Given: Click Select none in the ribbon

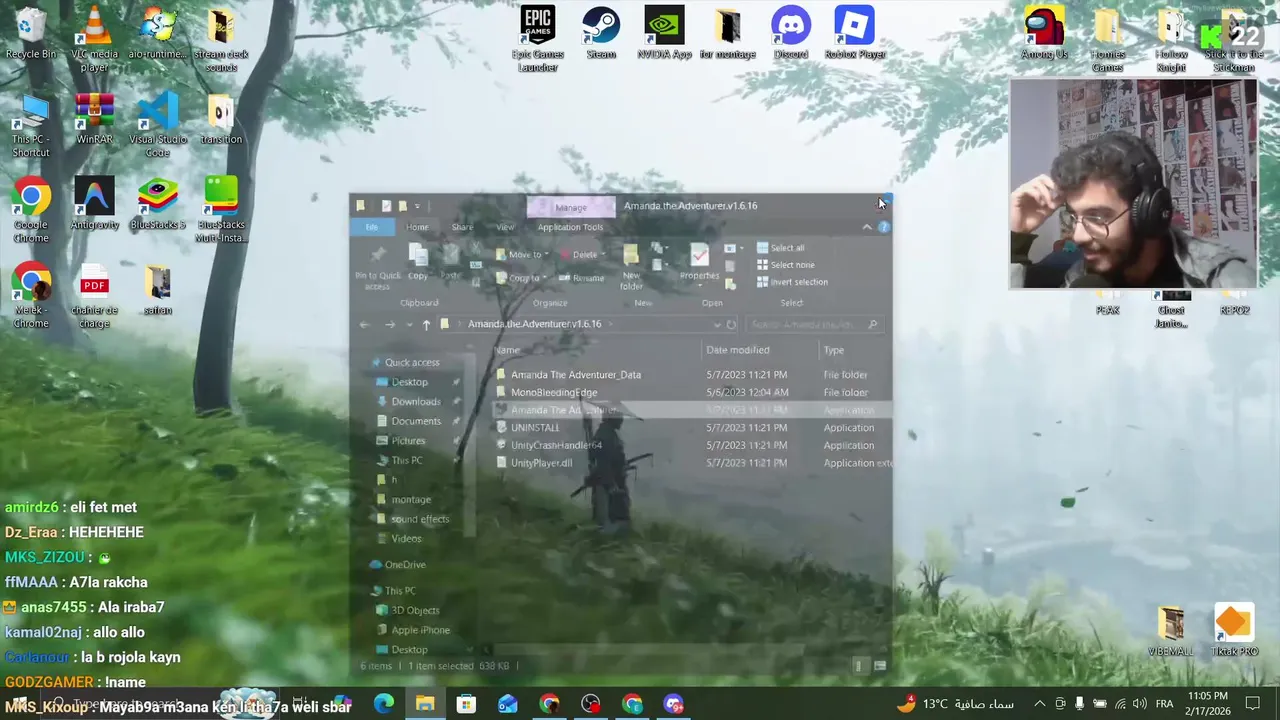Looking at the screenshot, I should pyautogui.click(x=785, y=265).
